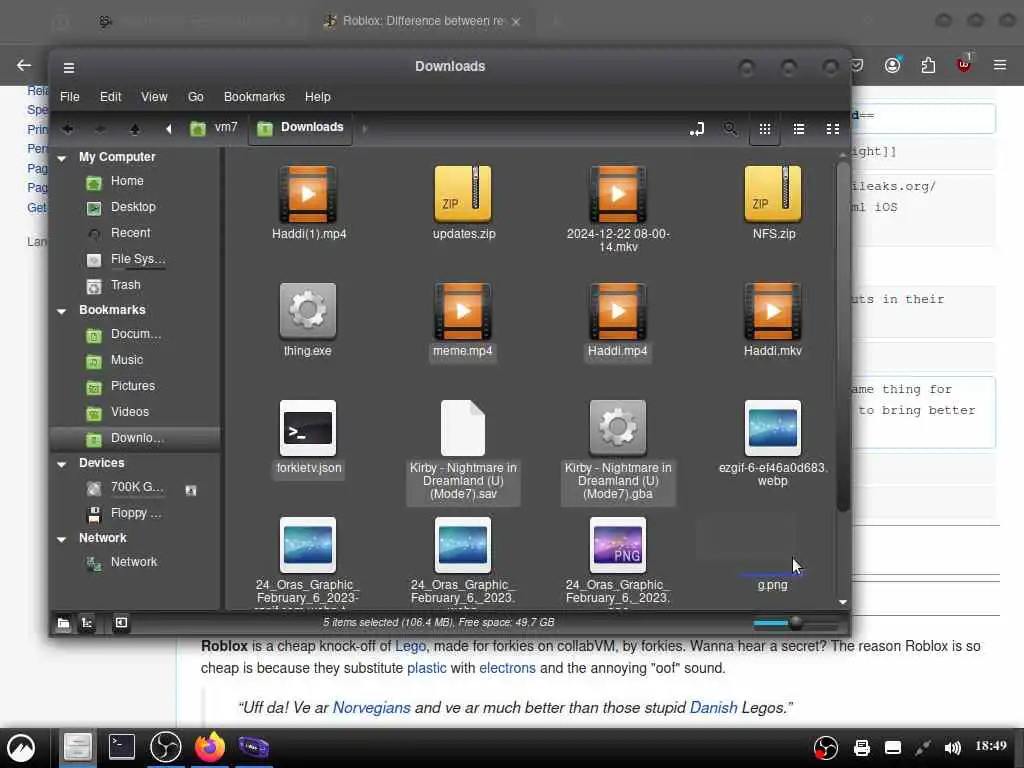Click the up directory arrow in toolbar
Screen dimensions: 1024x768
135,129
